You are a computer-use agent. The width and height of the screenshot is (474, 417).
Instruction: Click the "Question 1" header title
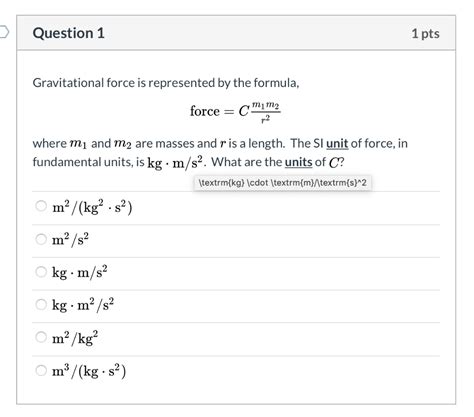click(x=69, y=33)
